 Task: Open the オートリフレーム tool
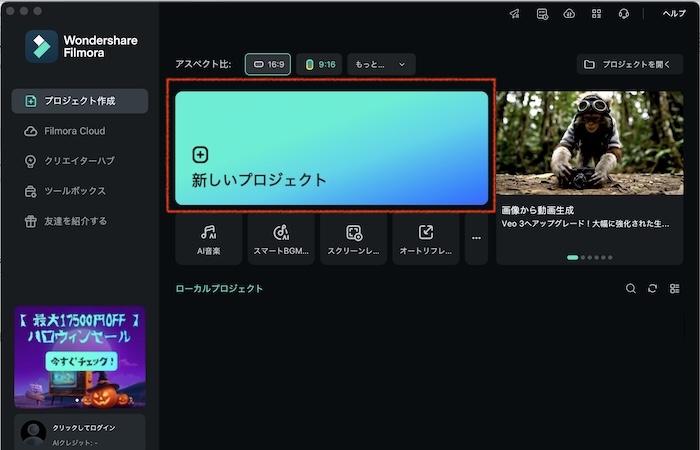(x=425, y=239)
